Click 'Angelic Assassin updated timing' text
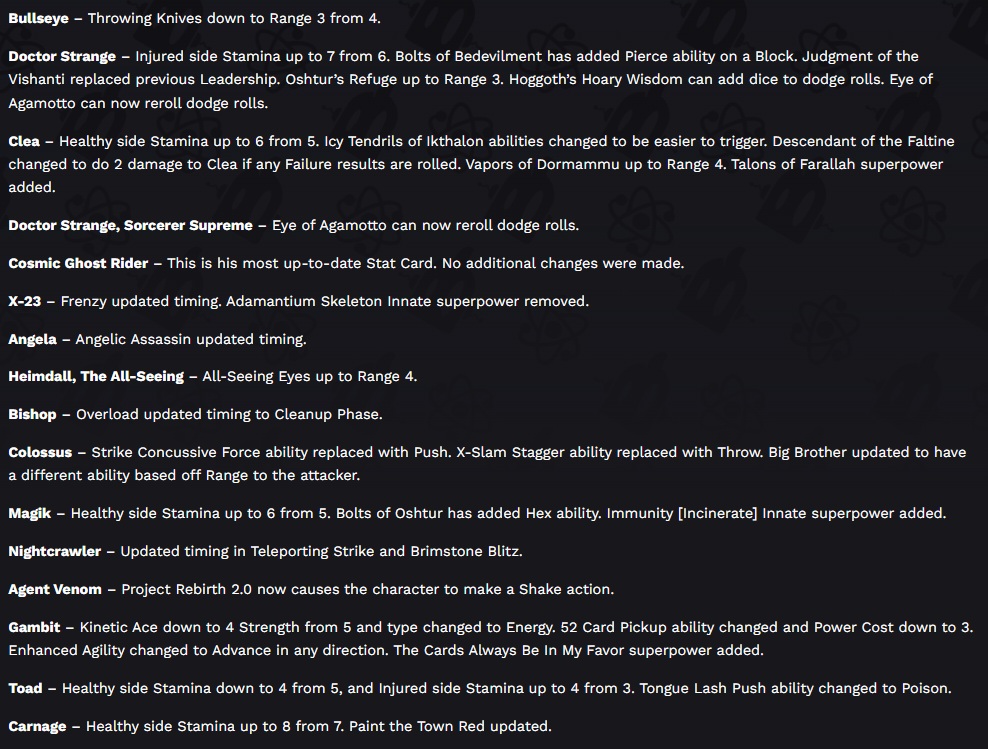This screenshot has height=749, width=988. click(x=191, y=339)
